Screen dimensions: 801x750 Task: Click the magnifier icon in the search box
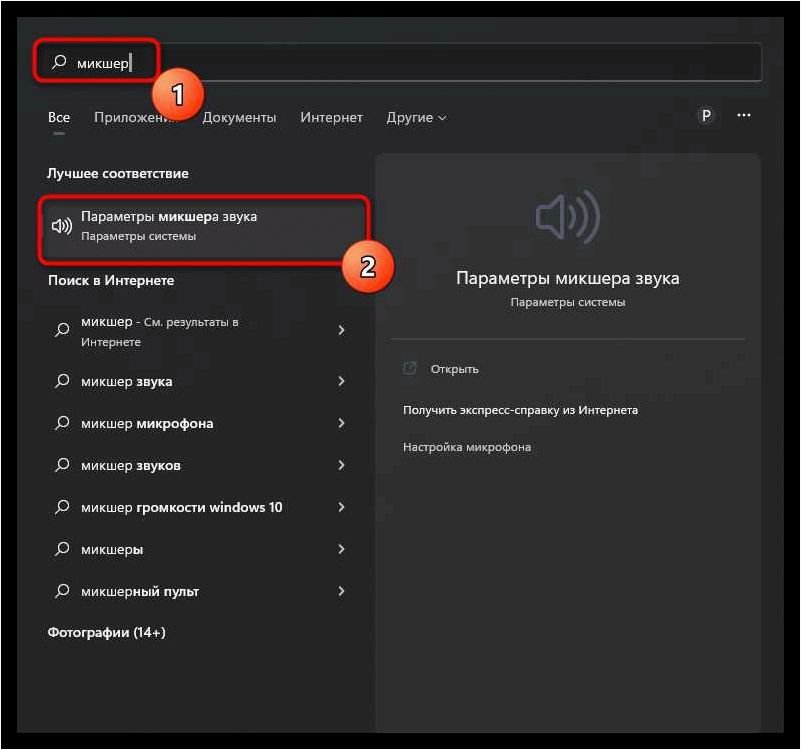pos(59,62)
